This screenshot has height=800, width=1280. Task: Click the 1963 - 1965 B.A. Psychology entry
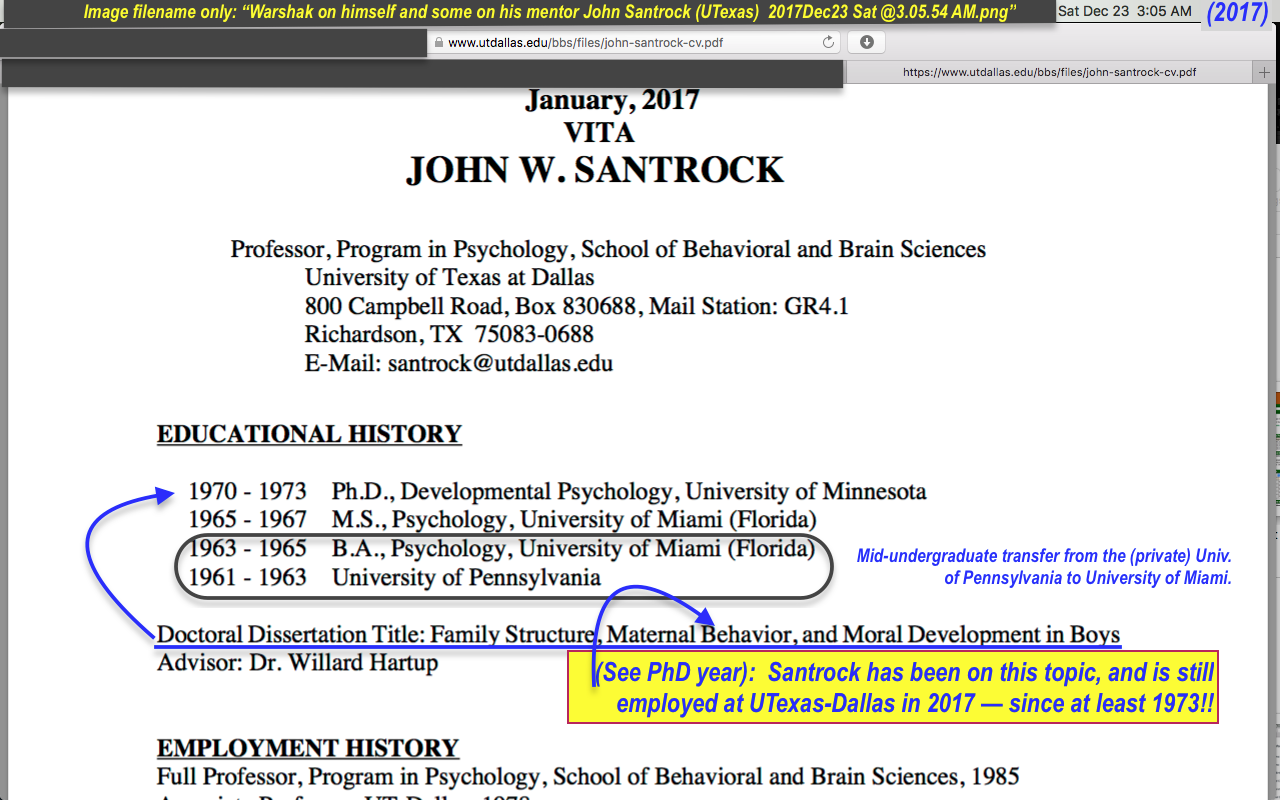pos(501,548)
